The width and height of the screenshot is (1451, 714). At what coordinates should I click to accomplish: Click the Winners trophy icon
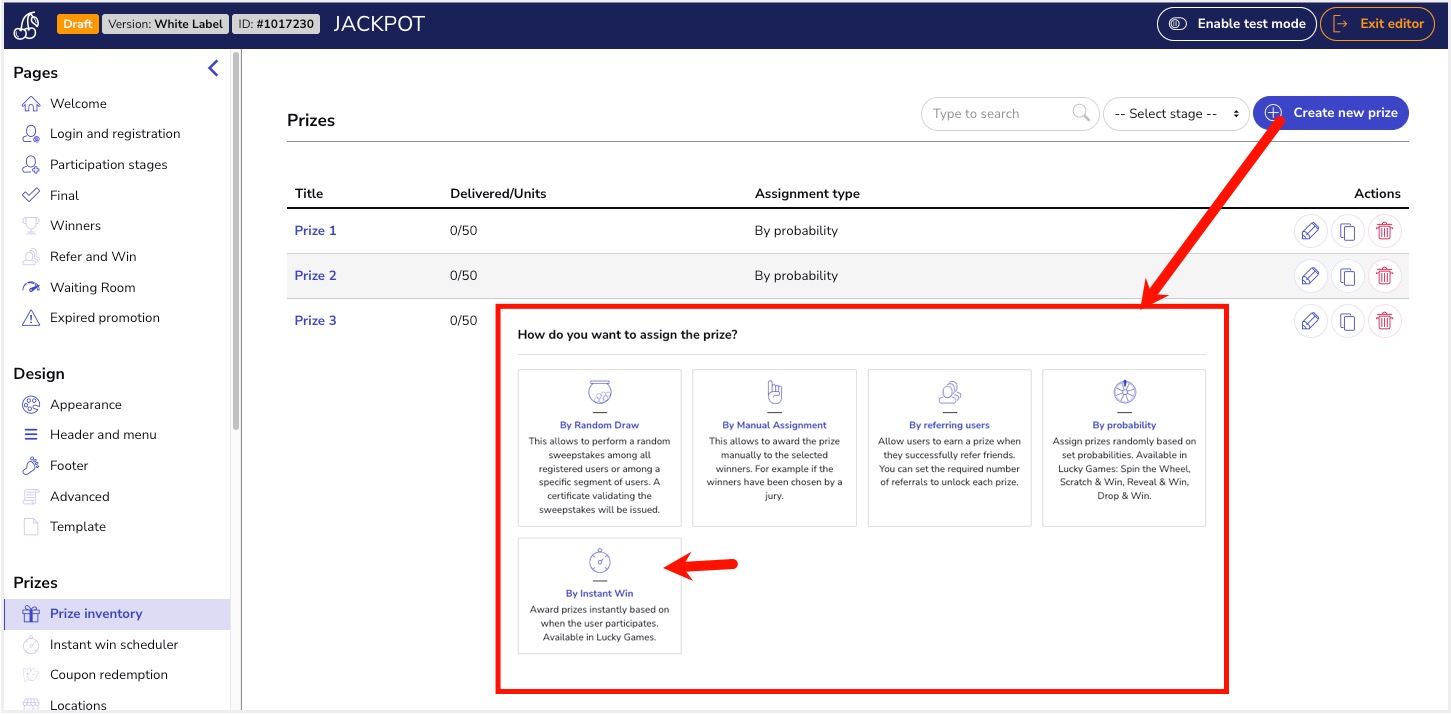point(30,226)
